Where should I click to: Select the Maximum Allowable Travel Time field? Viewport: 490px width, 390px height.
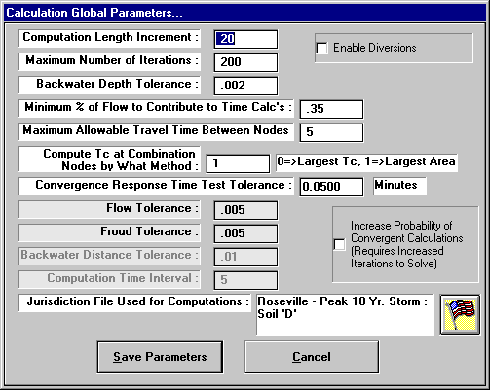331,132
